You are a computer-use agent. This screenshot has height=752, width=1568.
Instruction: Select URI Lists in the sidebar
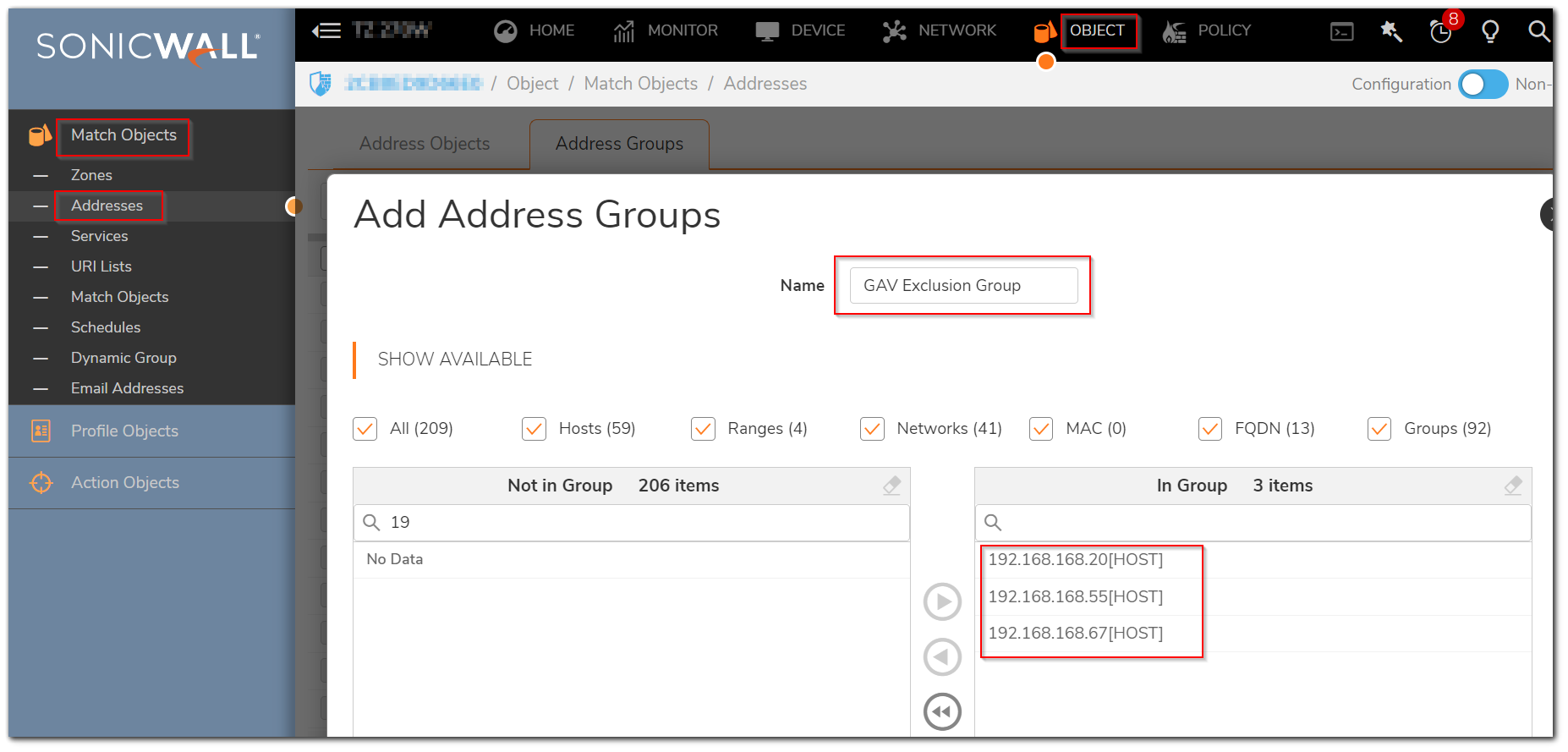click(101, 266)
